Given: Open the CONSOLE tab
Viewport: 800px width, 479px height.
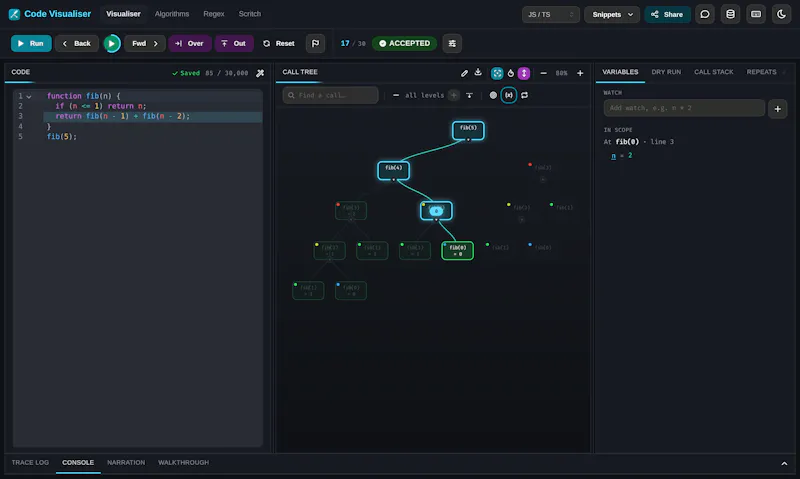Looking at the screenshot, I should (x=78, y=463).
